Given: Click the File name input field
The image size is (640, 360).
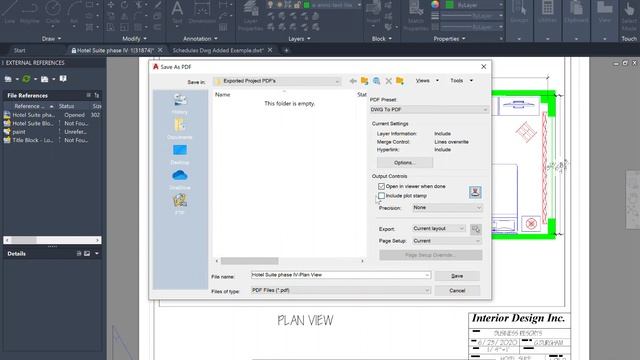Looking at the screenshot, I should (x=340, y=275).
